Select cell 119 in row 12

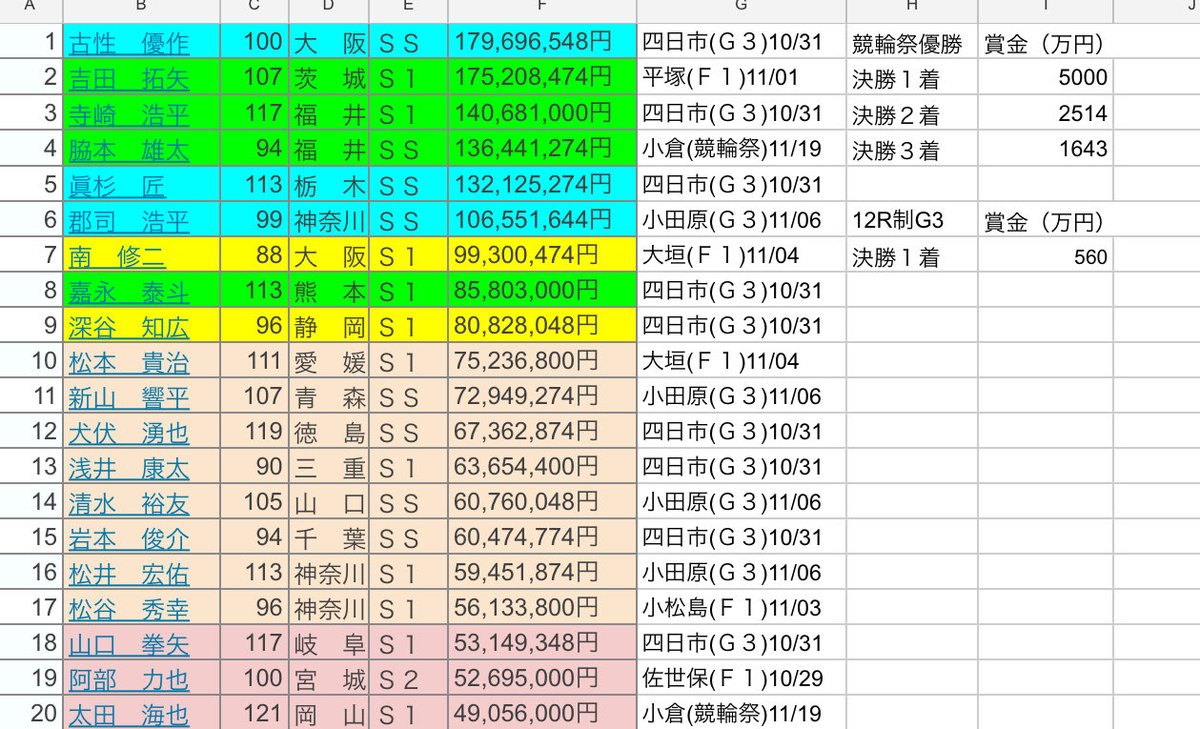254,432
